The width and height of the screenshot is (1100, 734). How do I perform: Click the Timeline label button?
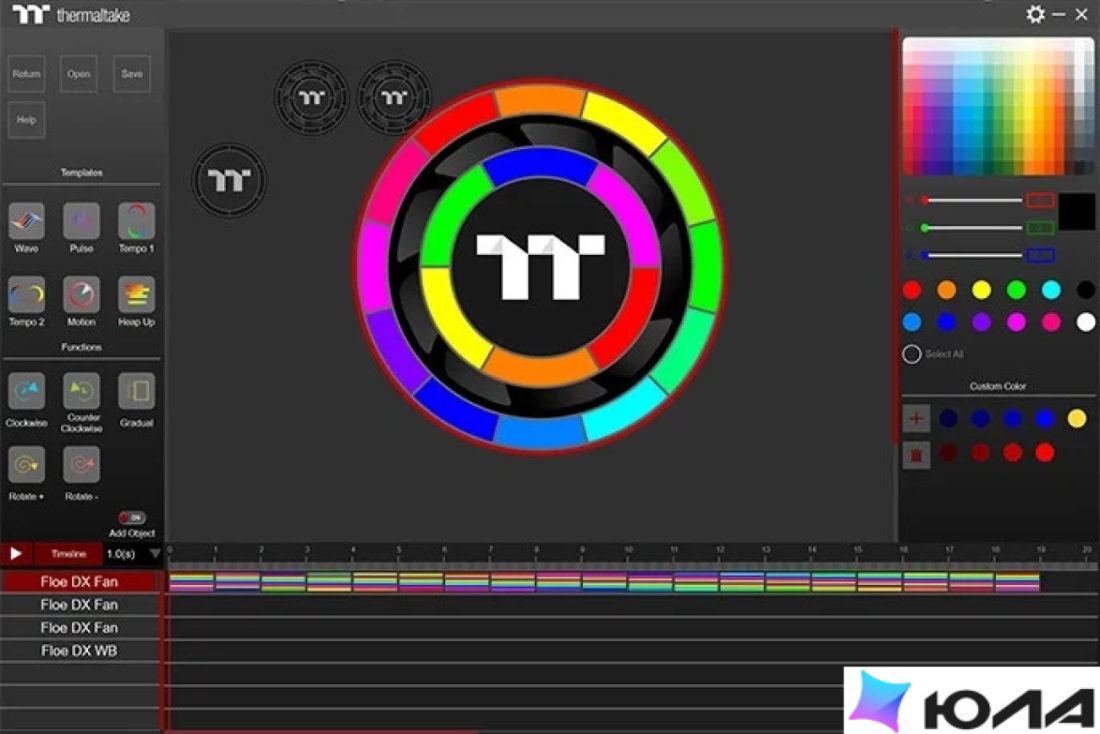[x=68, y=554]
